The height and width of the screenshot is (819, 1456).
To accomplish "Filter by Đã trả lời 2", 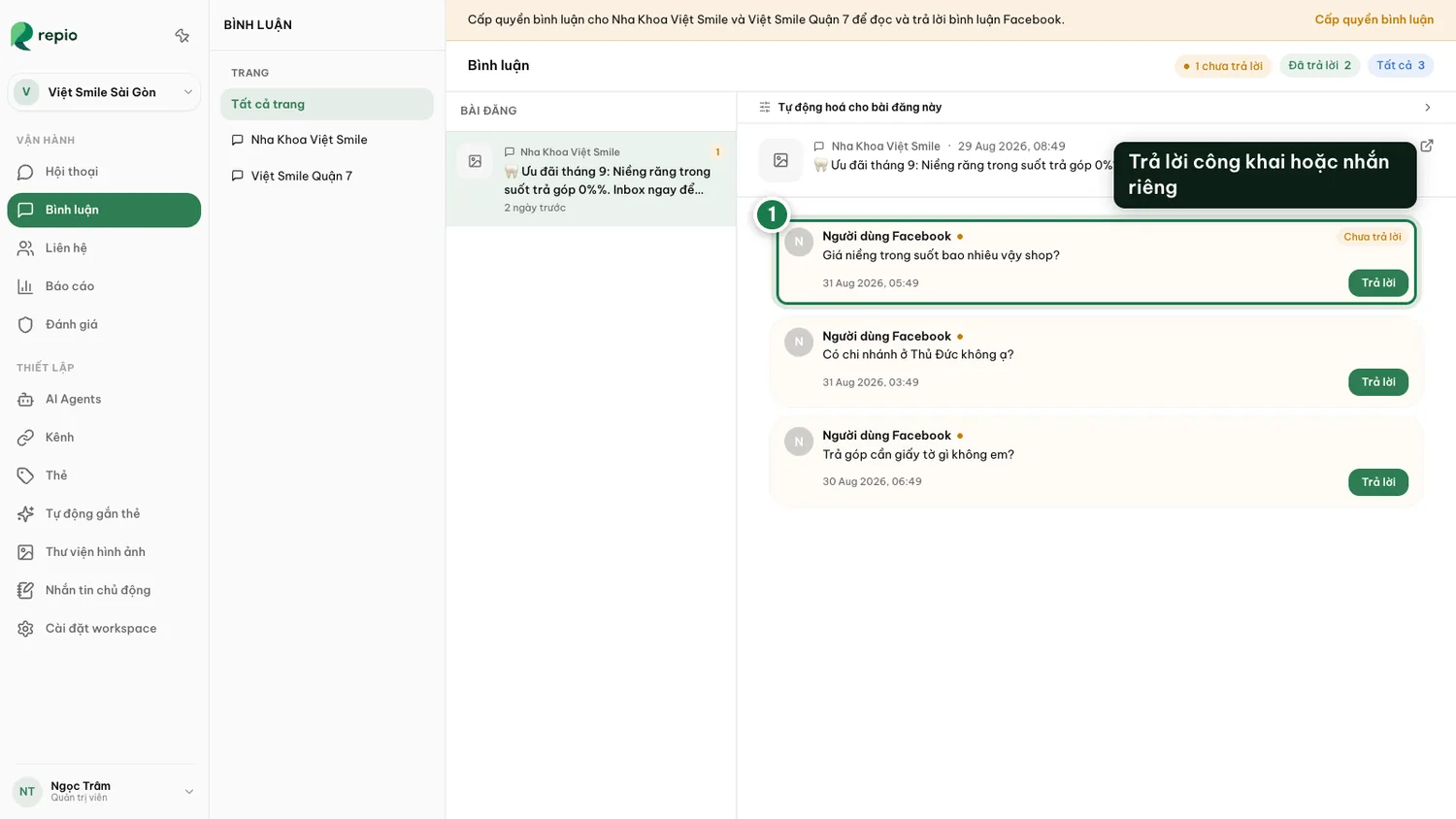I will coord(1319,66).
